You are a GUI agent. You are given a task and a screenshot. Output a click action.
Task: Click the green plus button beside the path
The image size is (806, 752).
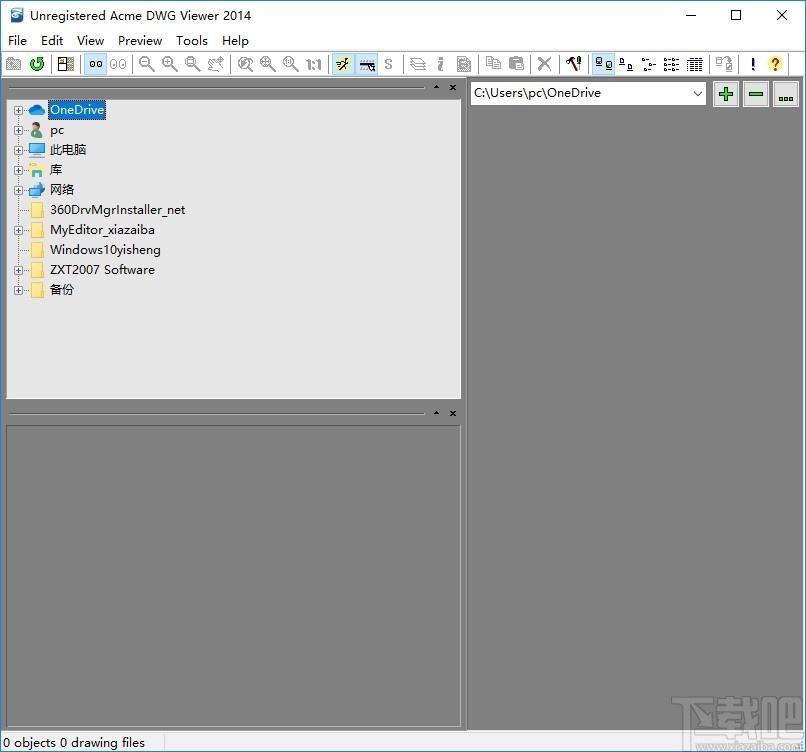pos(726,93)
